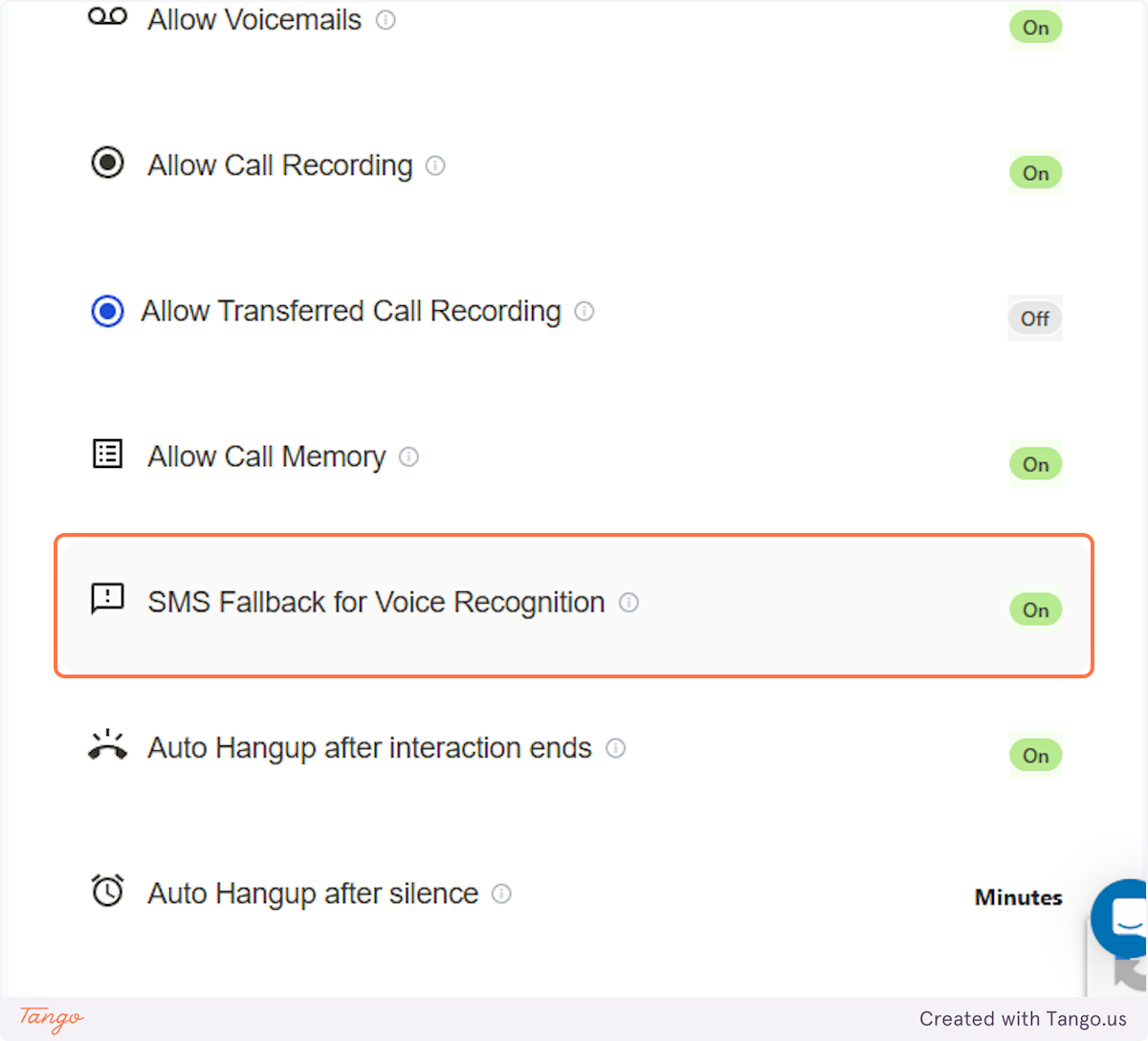Turn off Allow Call Memory

point(1035,464)
